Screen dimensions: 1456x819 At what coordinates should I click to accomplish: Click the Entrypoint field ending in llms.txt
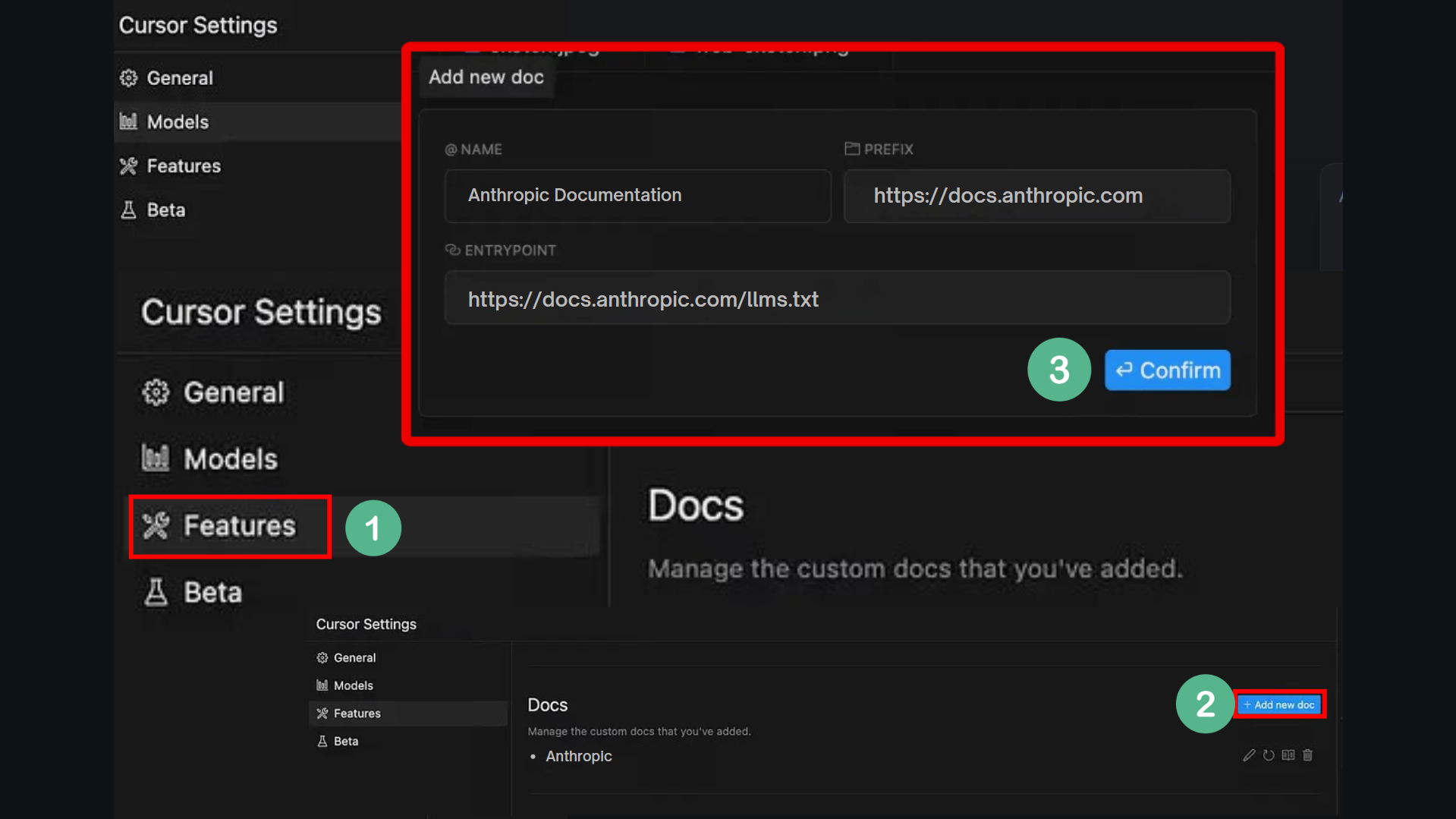837,298
